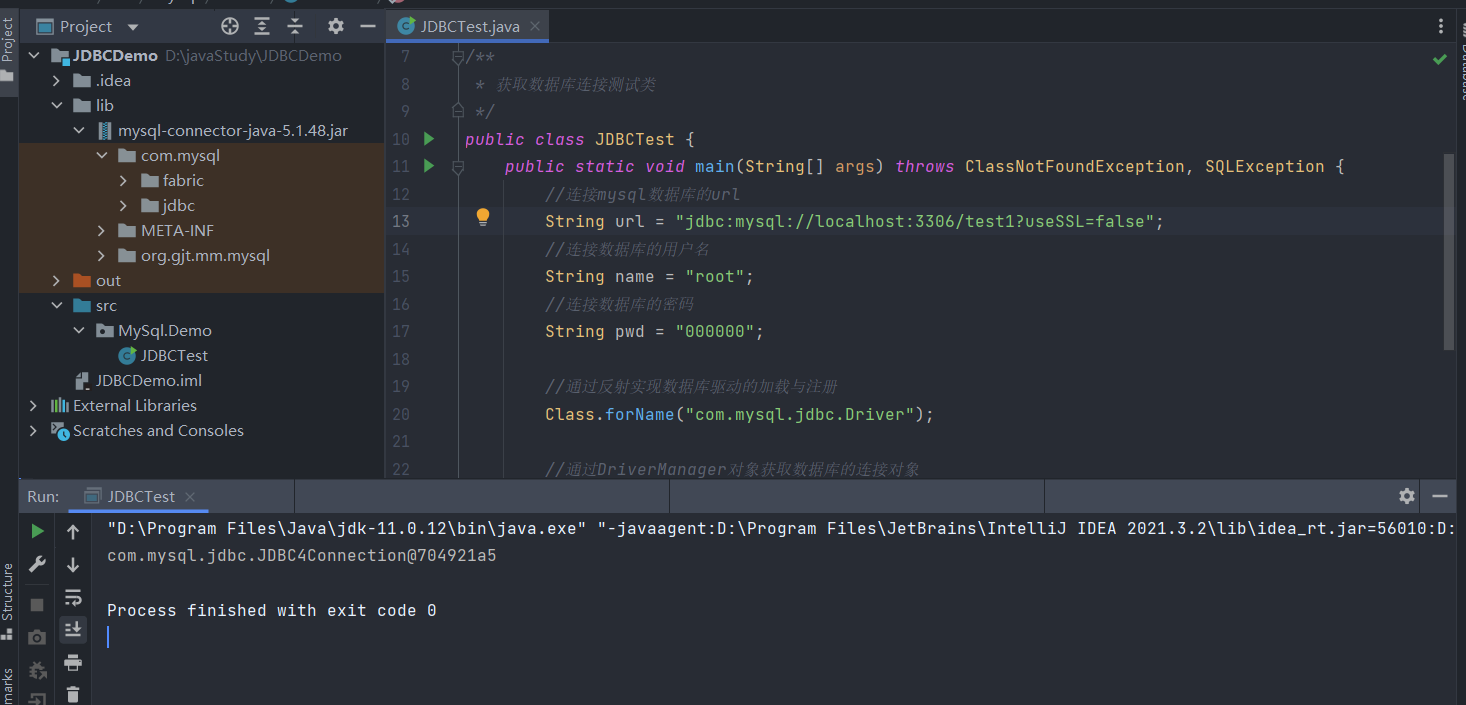Rerun JDBCTest in Run panel

[x=37, y=531]
